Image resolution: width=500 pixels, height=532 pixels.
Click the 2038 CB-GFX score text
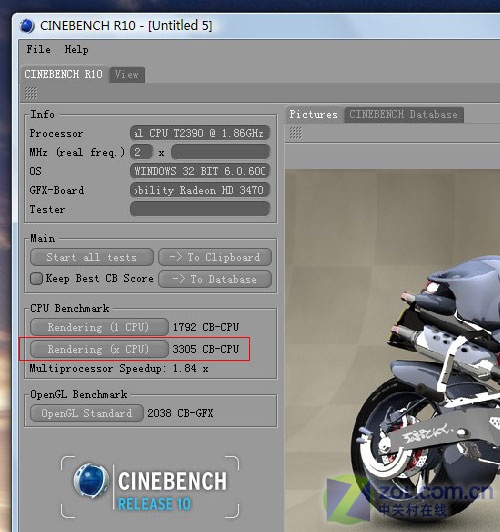180,413
